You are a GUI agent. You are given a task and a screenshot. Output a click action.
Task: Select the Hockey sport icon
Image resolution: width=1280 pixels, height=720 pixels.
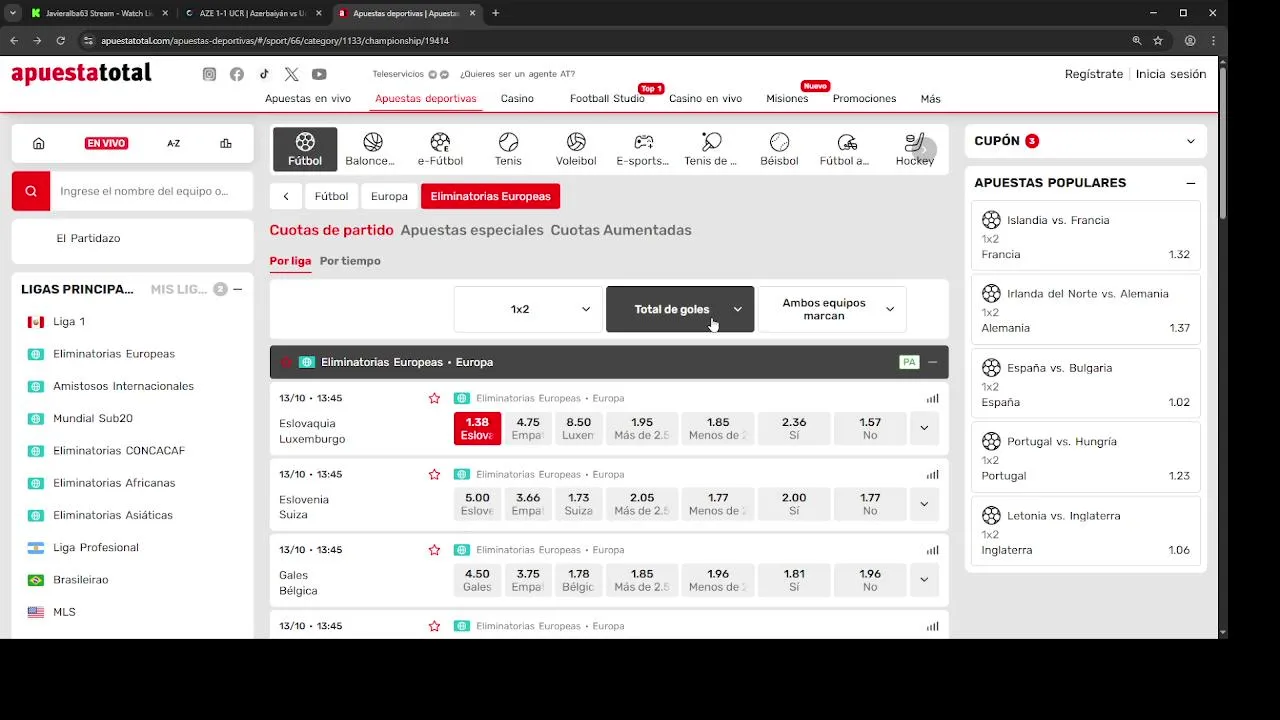(x=914, y=149)
